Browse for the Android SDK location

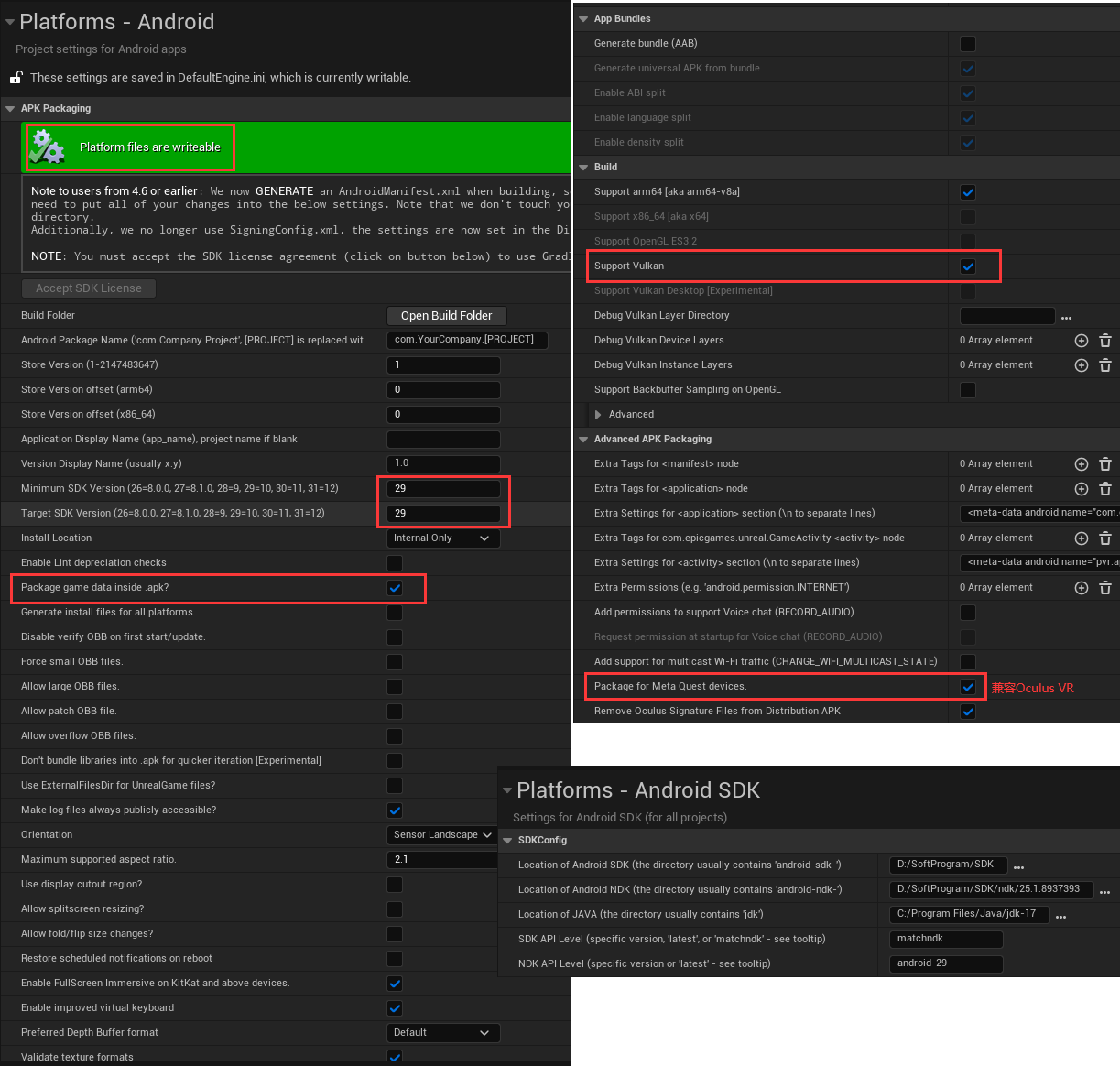pos(1018,867)
